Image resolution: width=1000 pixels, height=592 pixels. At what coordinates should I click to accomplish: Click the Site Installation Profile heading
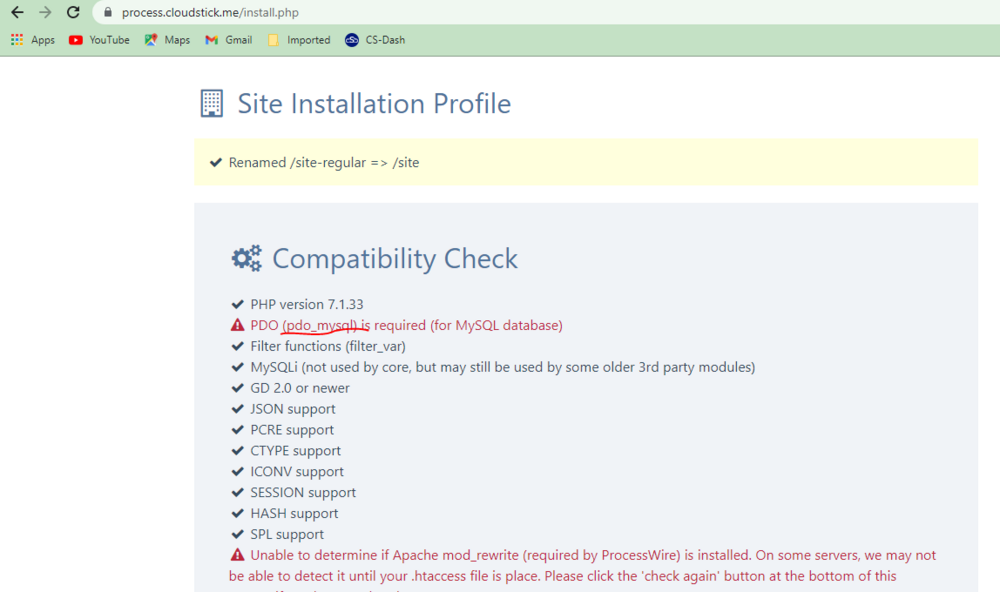(373, 104)
